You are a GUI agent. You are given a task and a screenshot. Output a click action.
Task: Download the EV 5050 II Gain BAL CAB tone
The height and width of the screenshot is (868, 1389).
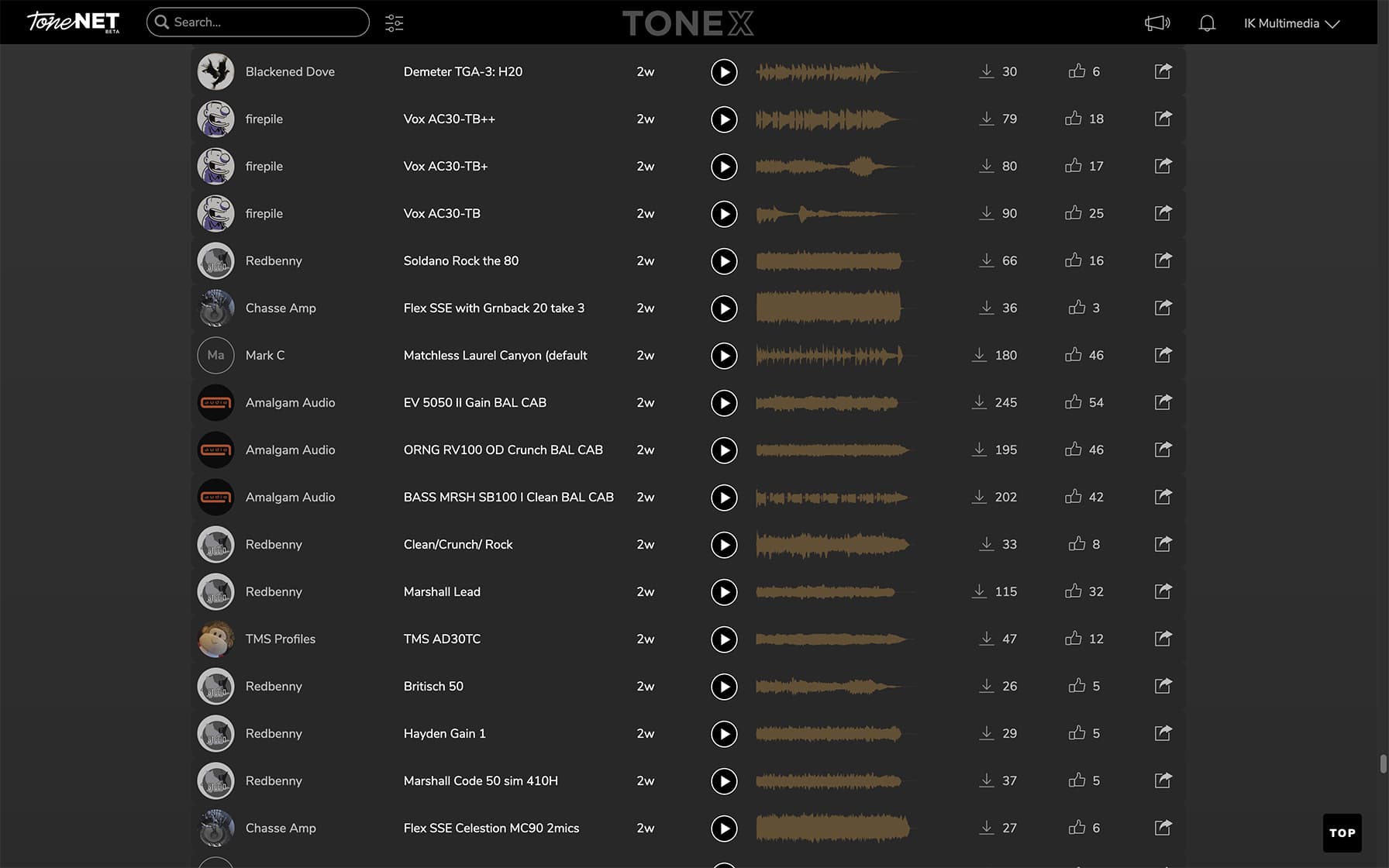pyautogui.click(x=980, y=402)
